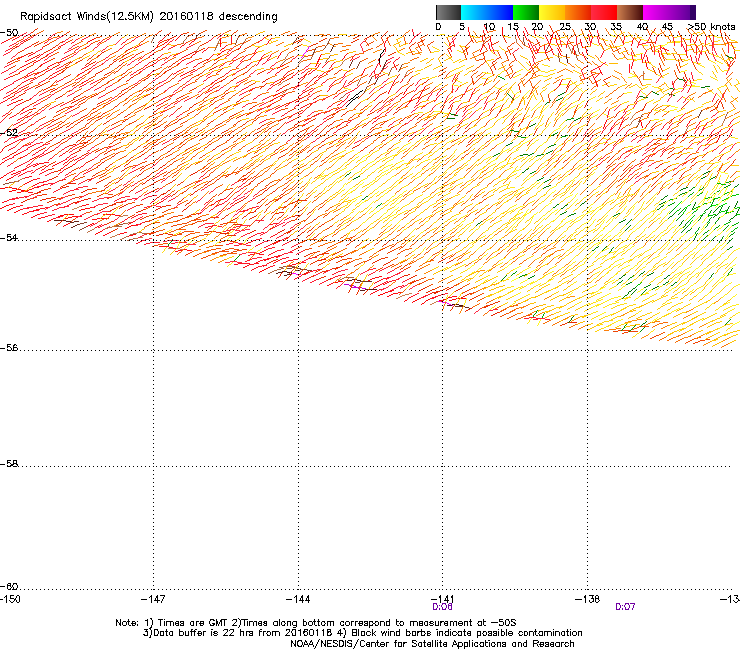Select the '-58' latitude axis label

9,464
